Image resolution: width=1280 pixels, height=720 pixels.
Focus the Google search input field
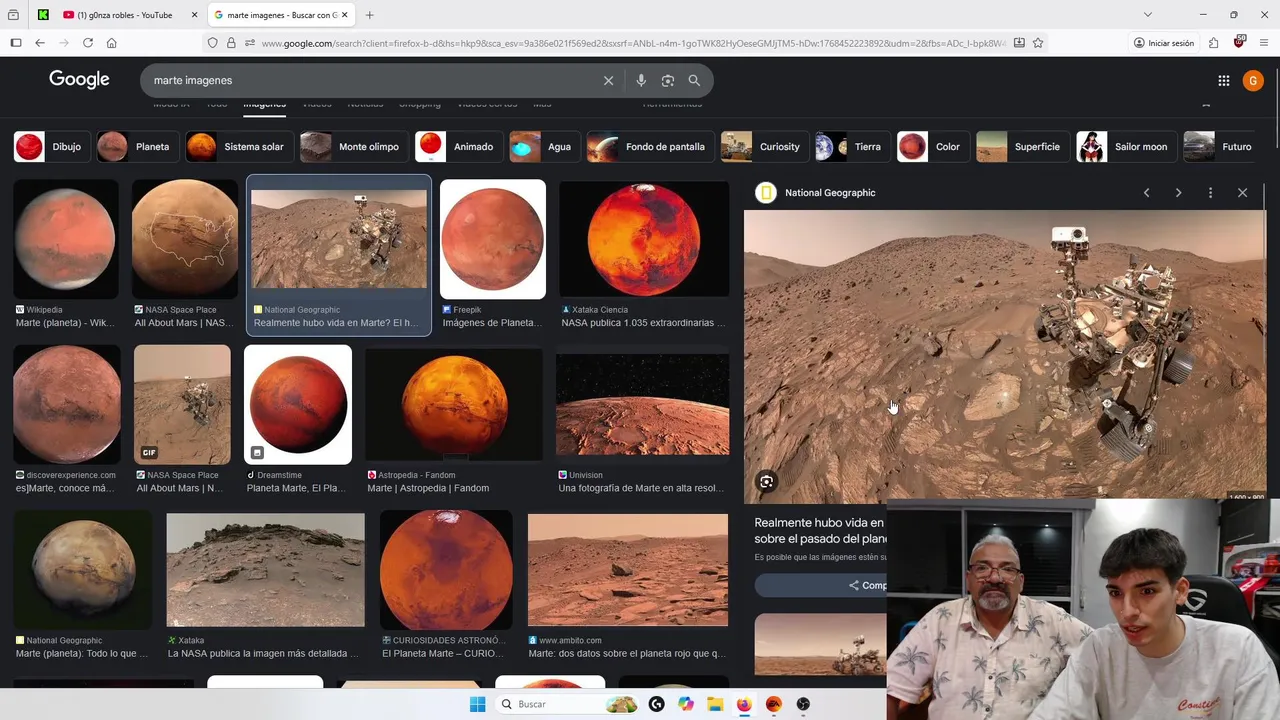coord(370,80)
